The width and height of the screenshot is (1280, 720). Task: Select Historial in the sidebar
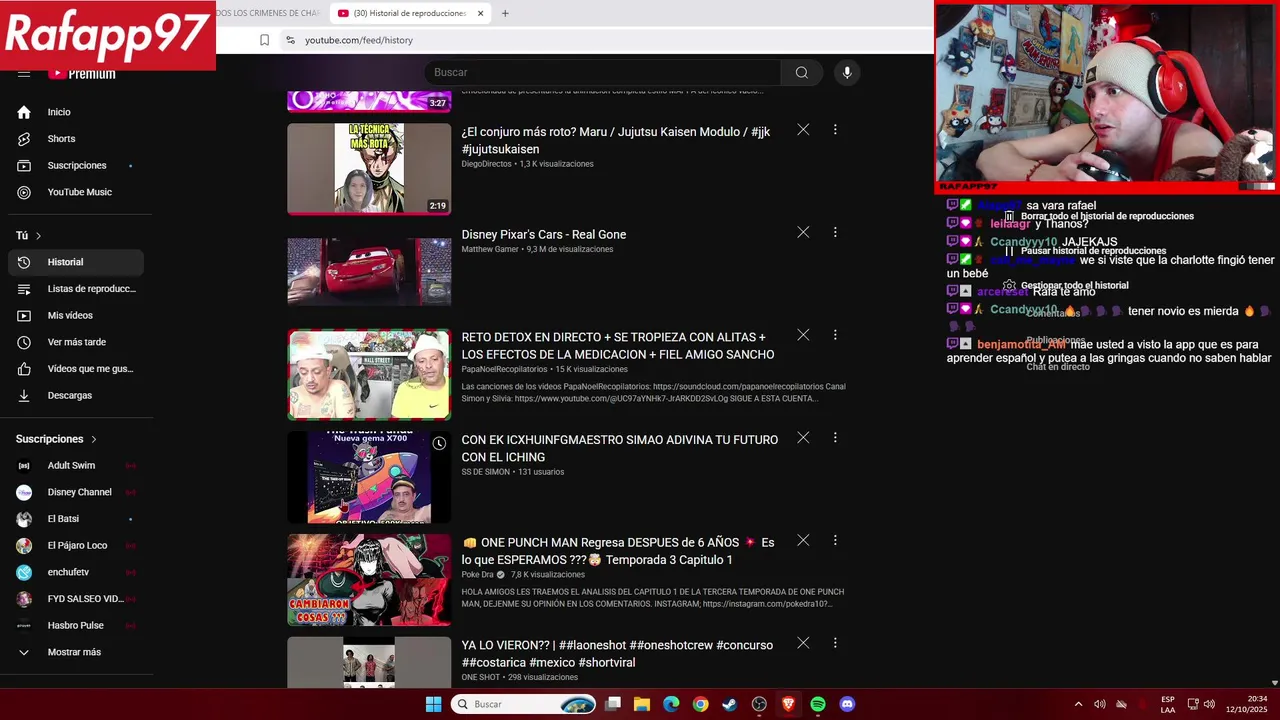(x=76, y=262)
